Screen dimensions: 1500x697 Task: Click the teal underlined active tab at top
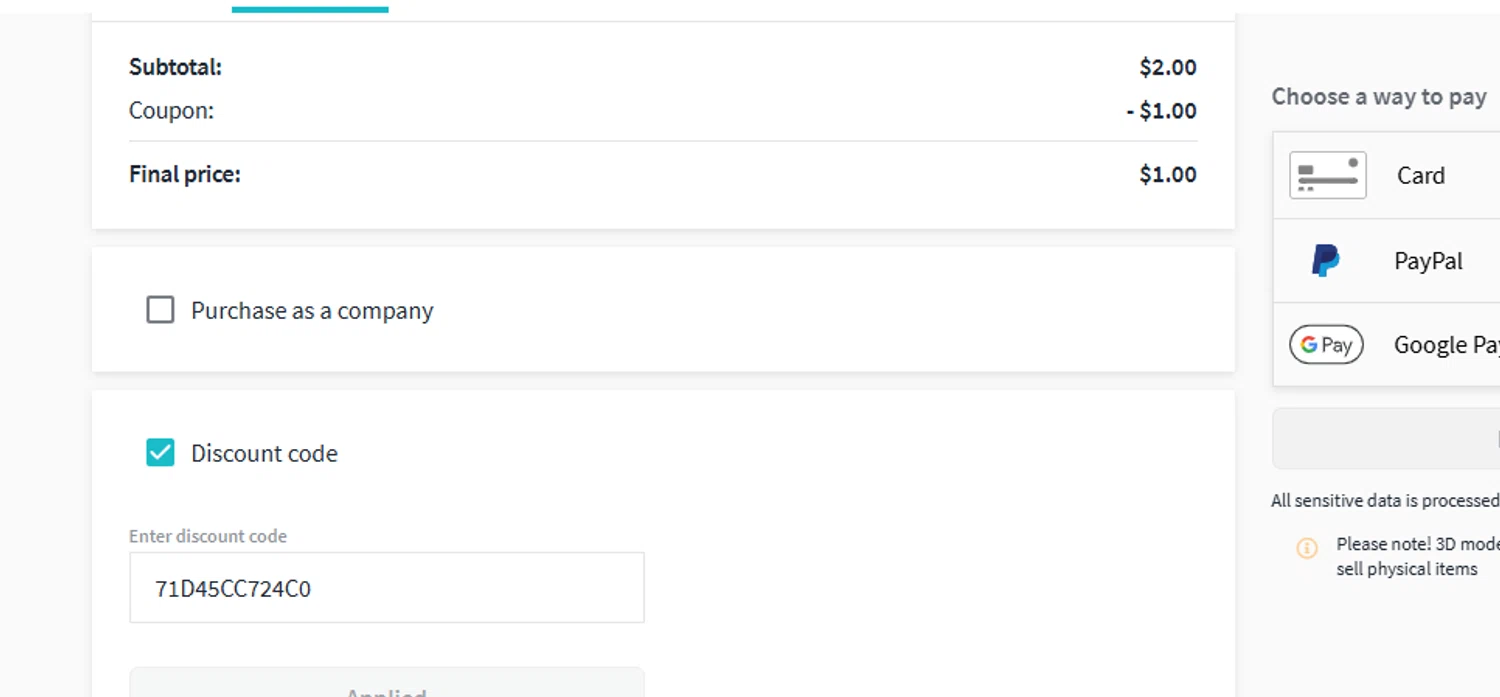pyautogui.click(x=310, y=7)
